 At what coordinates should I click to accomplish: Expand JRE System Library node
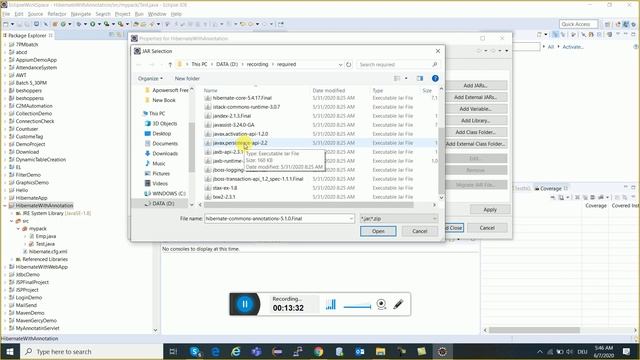(12, 213)
